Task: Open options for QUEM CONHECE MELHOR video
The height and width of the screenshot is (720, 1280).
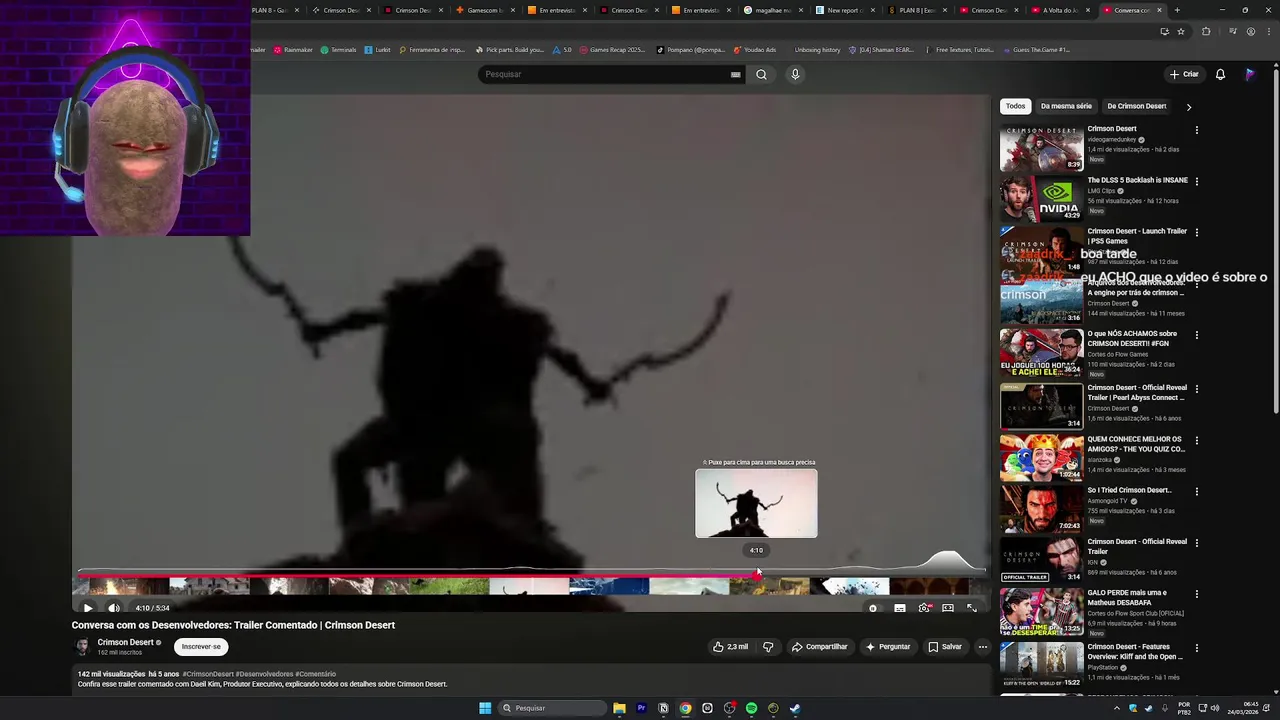Action: pos(1196,440)
